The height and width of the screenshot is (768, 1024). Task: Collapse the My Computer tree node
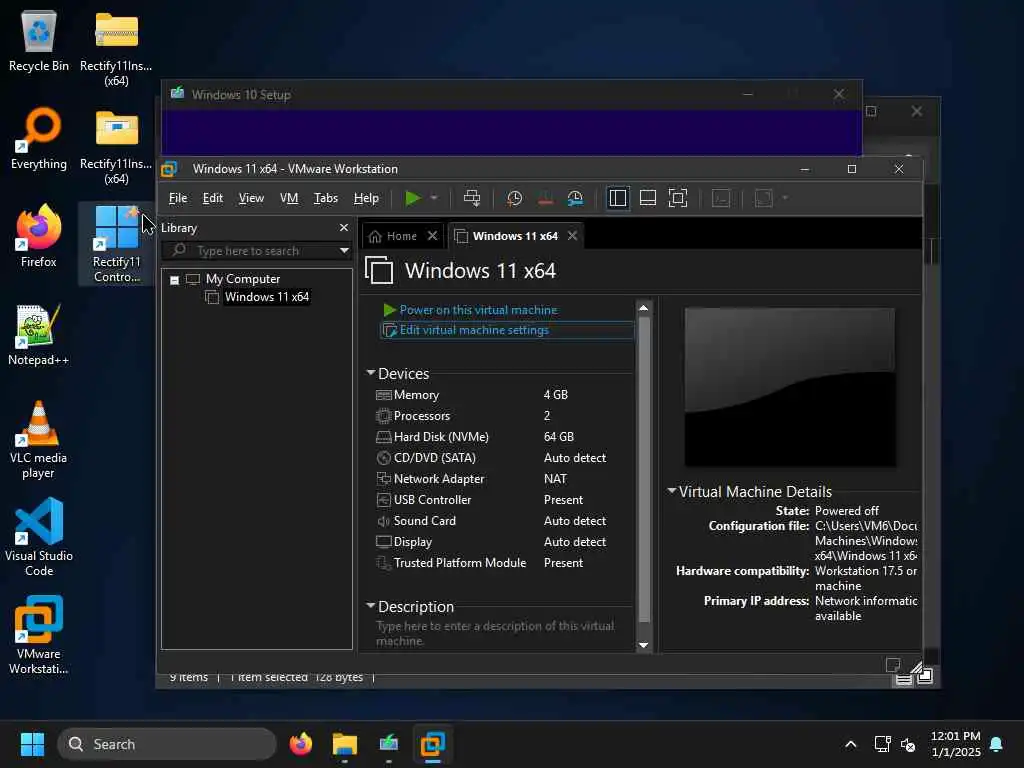(x=174, y=280)
